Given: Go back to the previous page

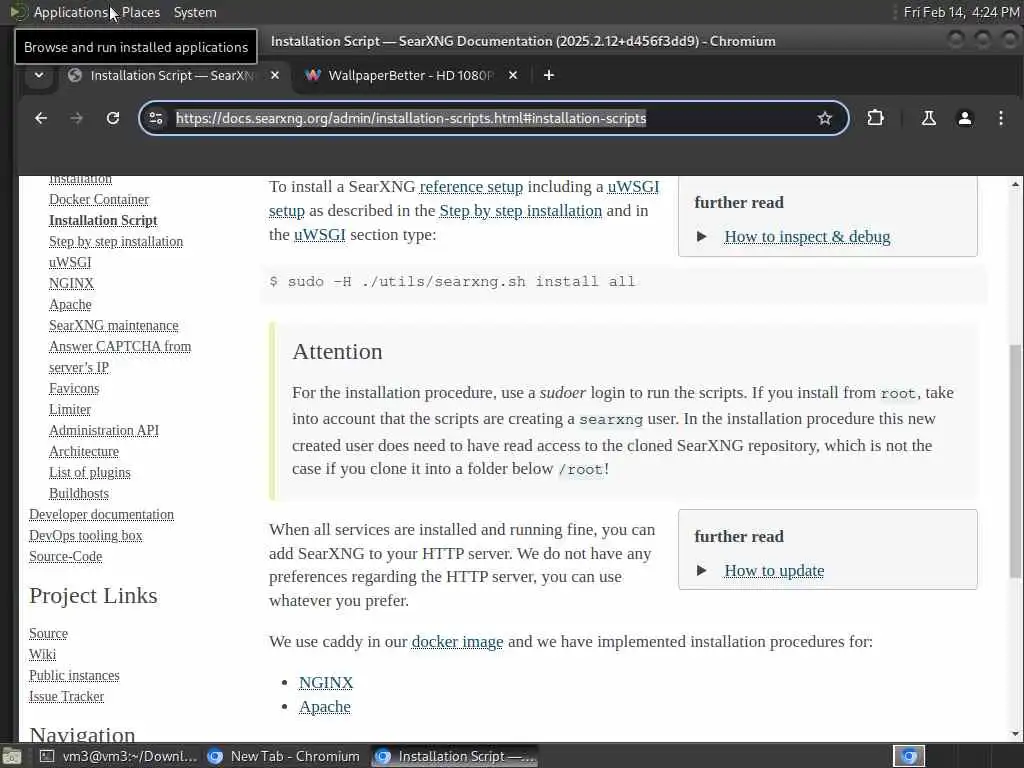Looking at the screenshot, I should point(41,118).
